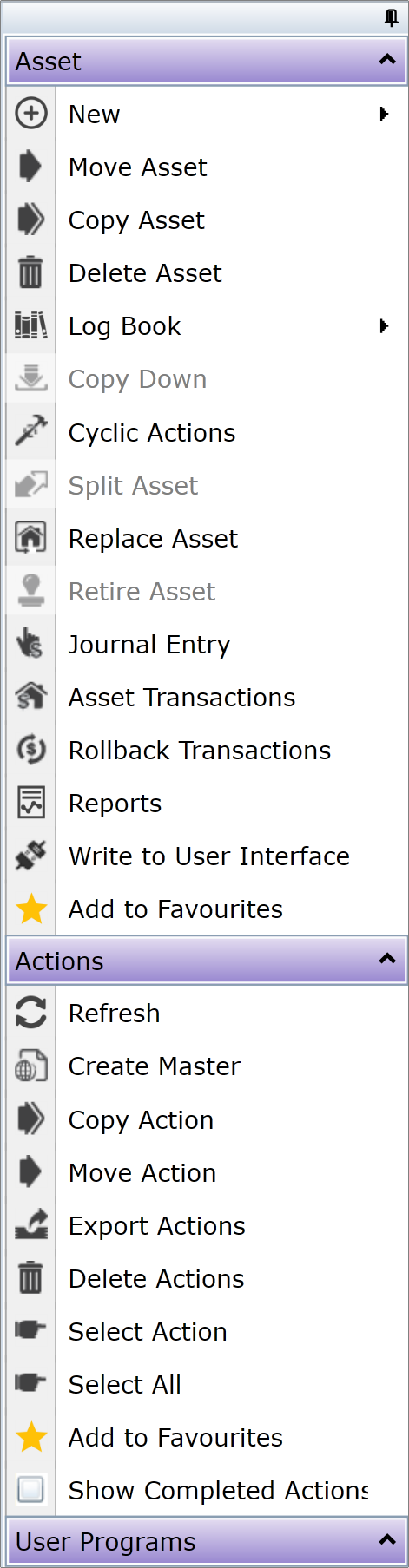Enable the Show Completed Actions checkbox
This screenshot has width=409, height=1568.
pos(30,1490)
